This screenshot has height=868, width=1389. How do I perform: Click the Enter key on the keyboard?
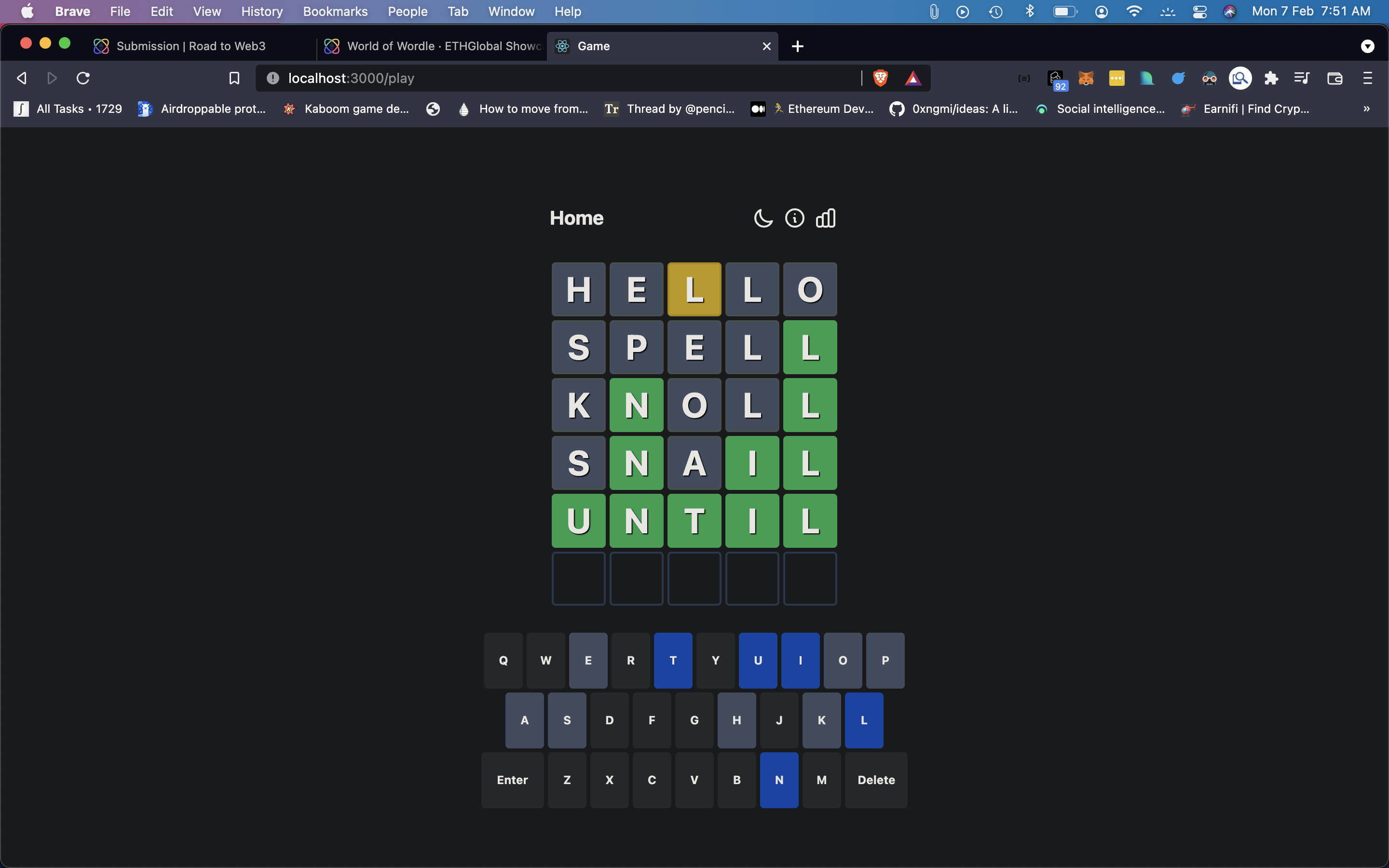tap(512, 780)
